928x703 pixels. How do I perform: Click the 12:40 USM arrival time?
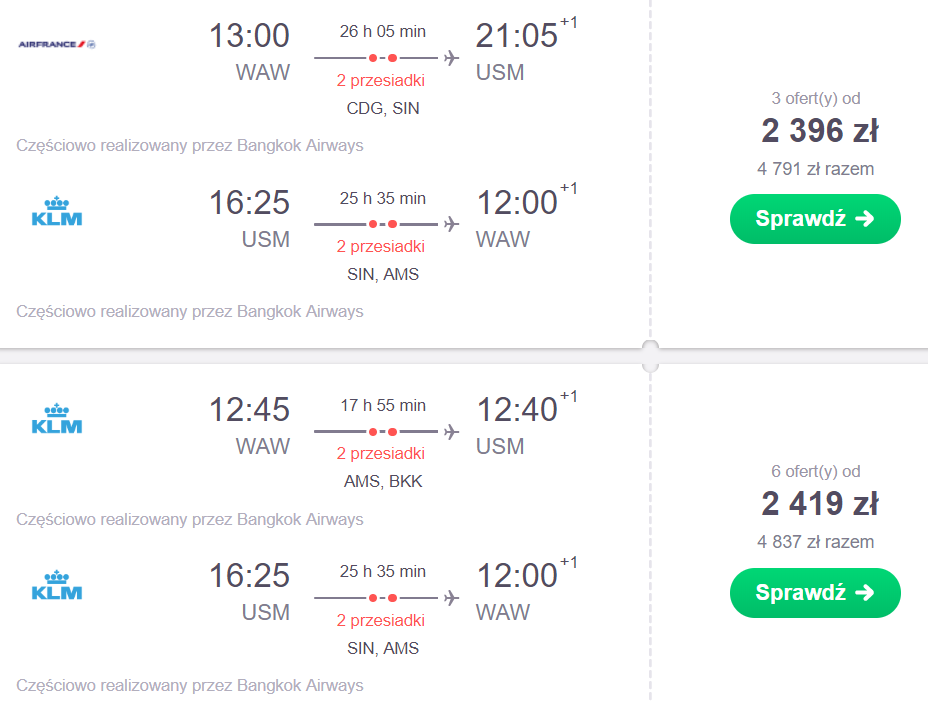[517, 409]
